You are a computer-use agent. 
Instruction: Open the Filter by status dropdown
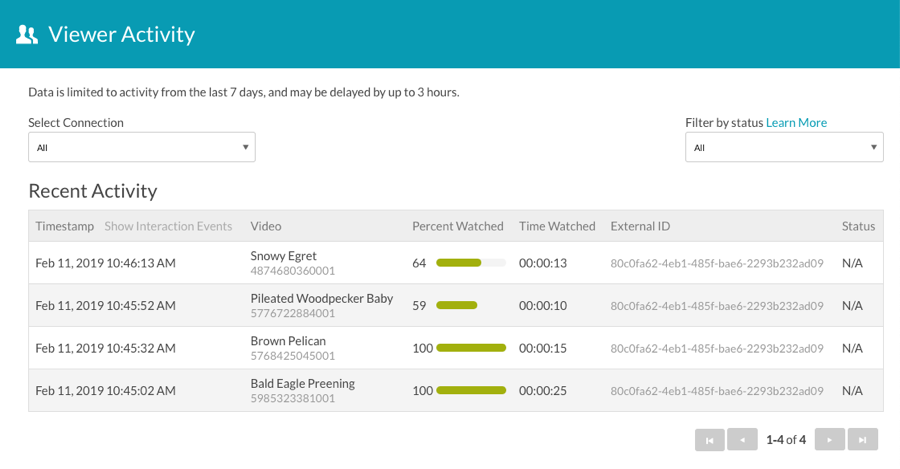pyautogui.click(x=784, y=148)
